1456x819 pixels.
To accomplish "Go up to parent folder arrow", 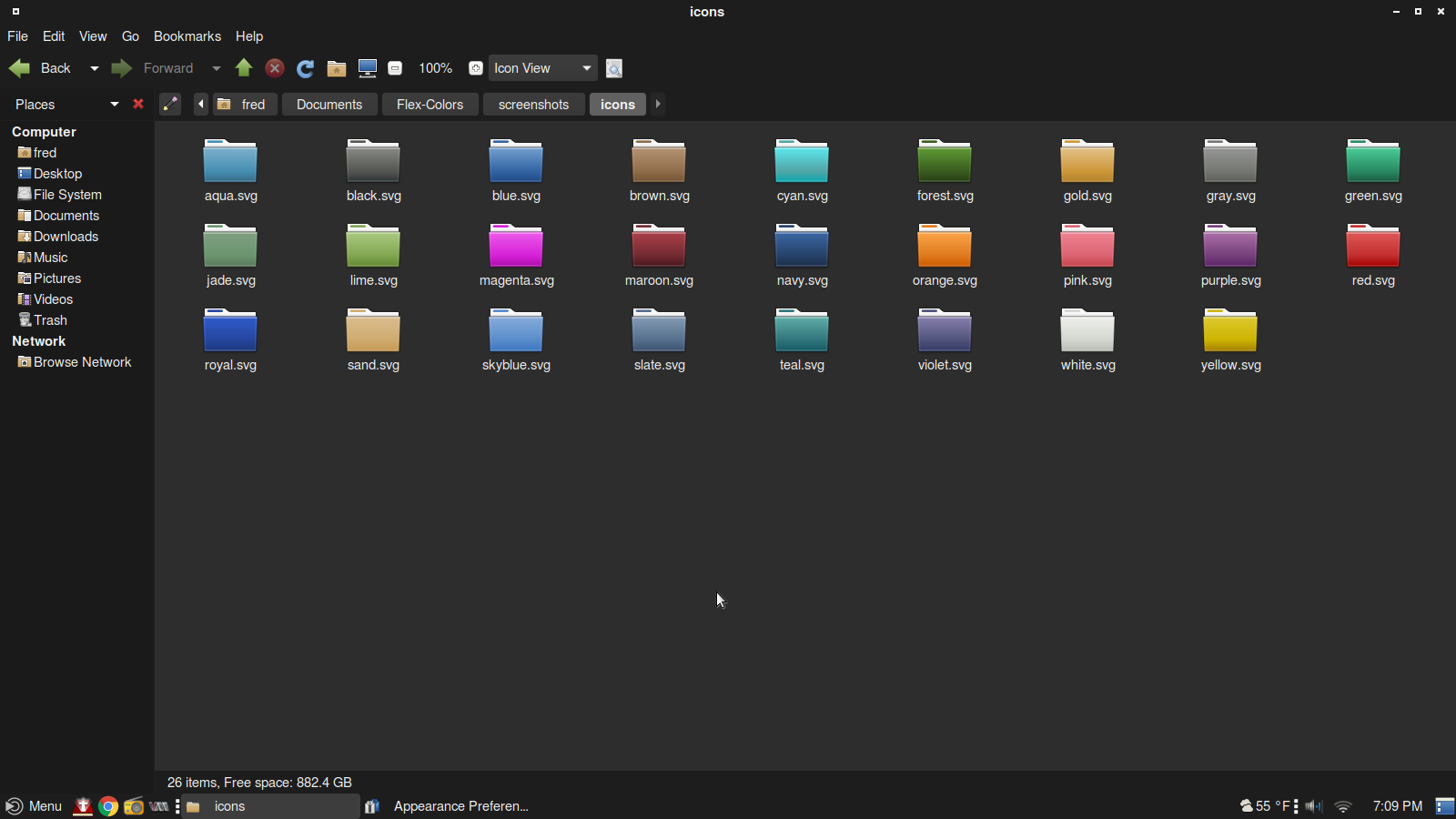I will [244, 68].
